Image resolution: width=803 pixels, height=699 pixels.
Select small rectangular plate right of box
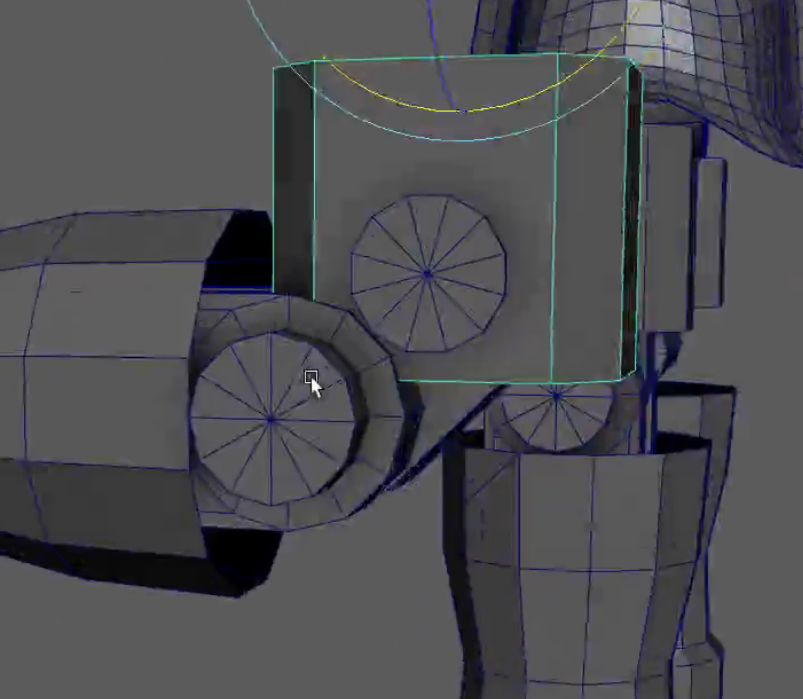click(x=710, y=232)
